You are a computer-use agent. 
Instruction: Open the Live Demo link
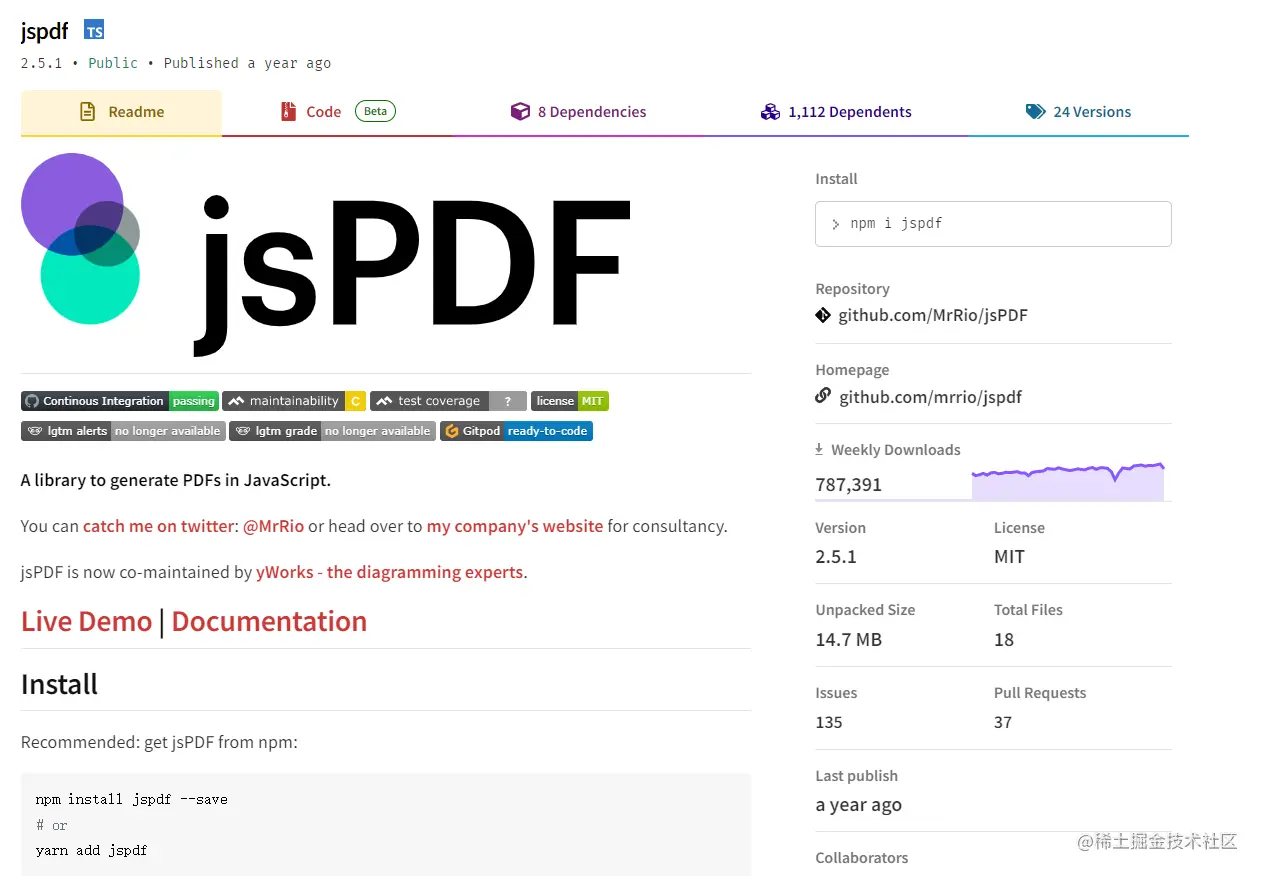point(87,621)
